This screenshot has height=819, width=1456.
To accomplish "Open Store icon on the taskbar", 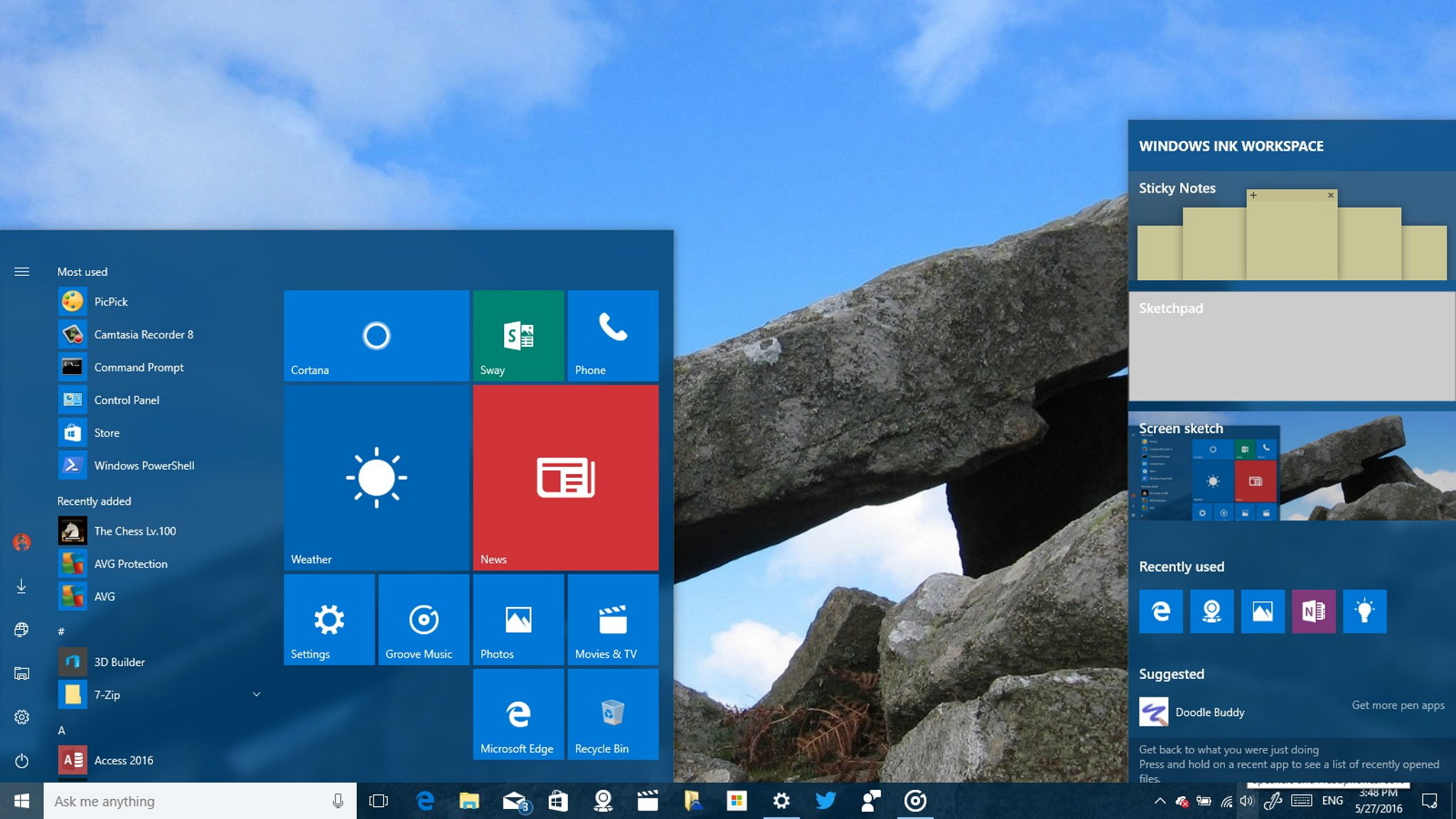I will (x=558, y=801).
